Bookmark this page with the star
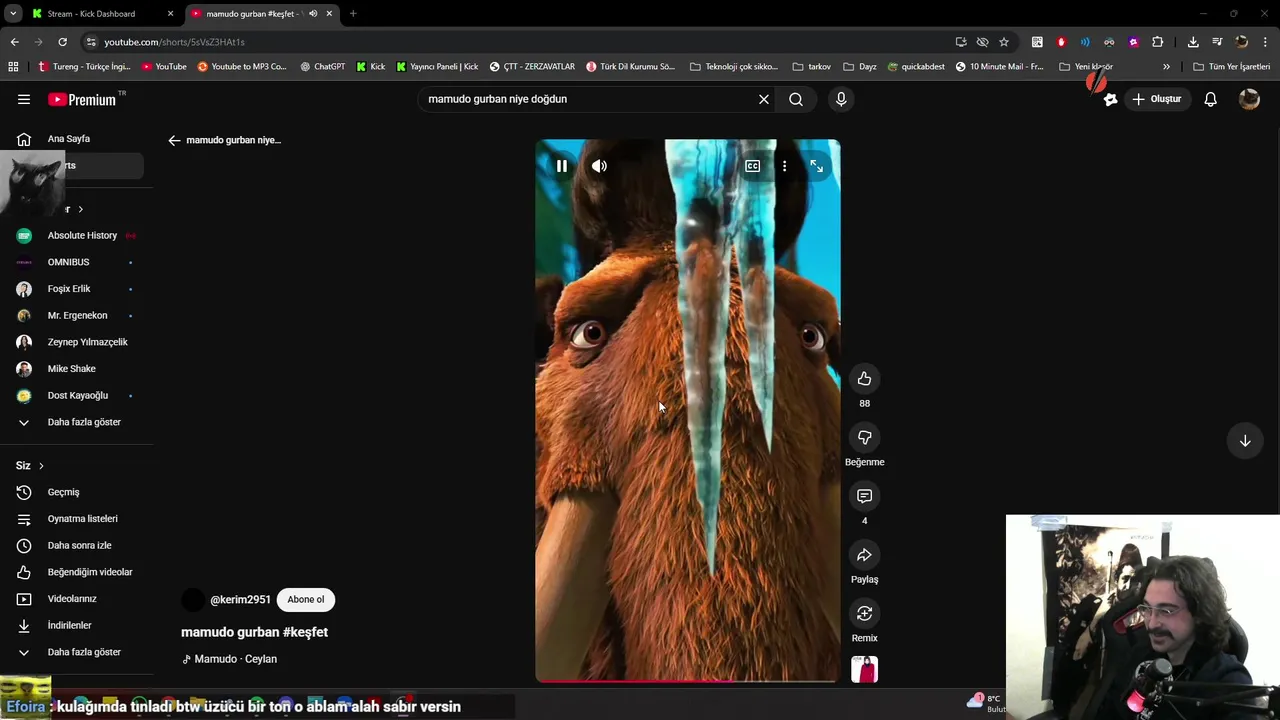This screenshot has height=720, width=1280. coord(1004,42)
